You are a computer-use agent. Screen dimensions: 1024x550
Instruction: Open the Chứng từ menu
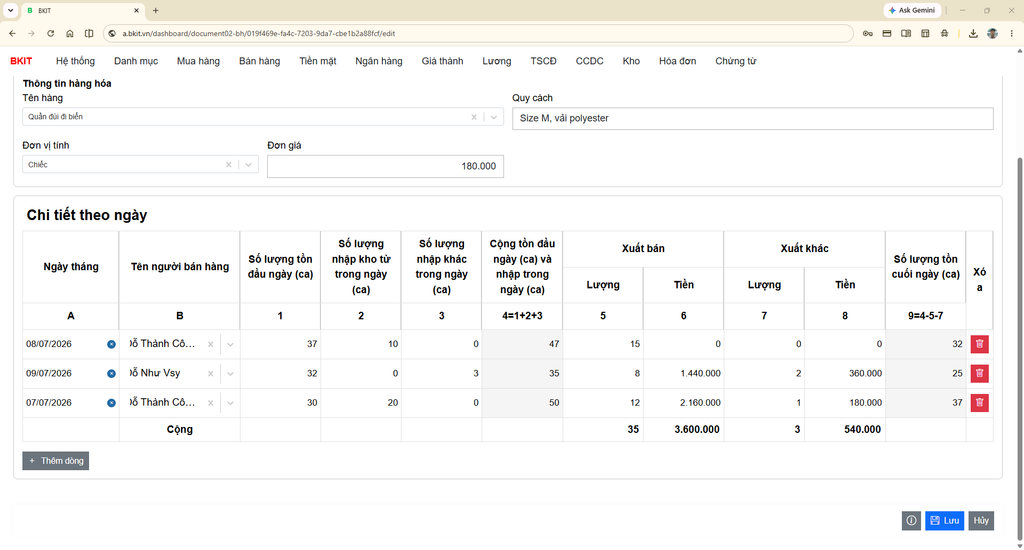735,61
